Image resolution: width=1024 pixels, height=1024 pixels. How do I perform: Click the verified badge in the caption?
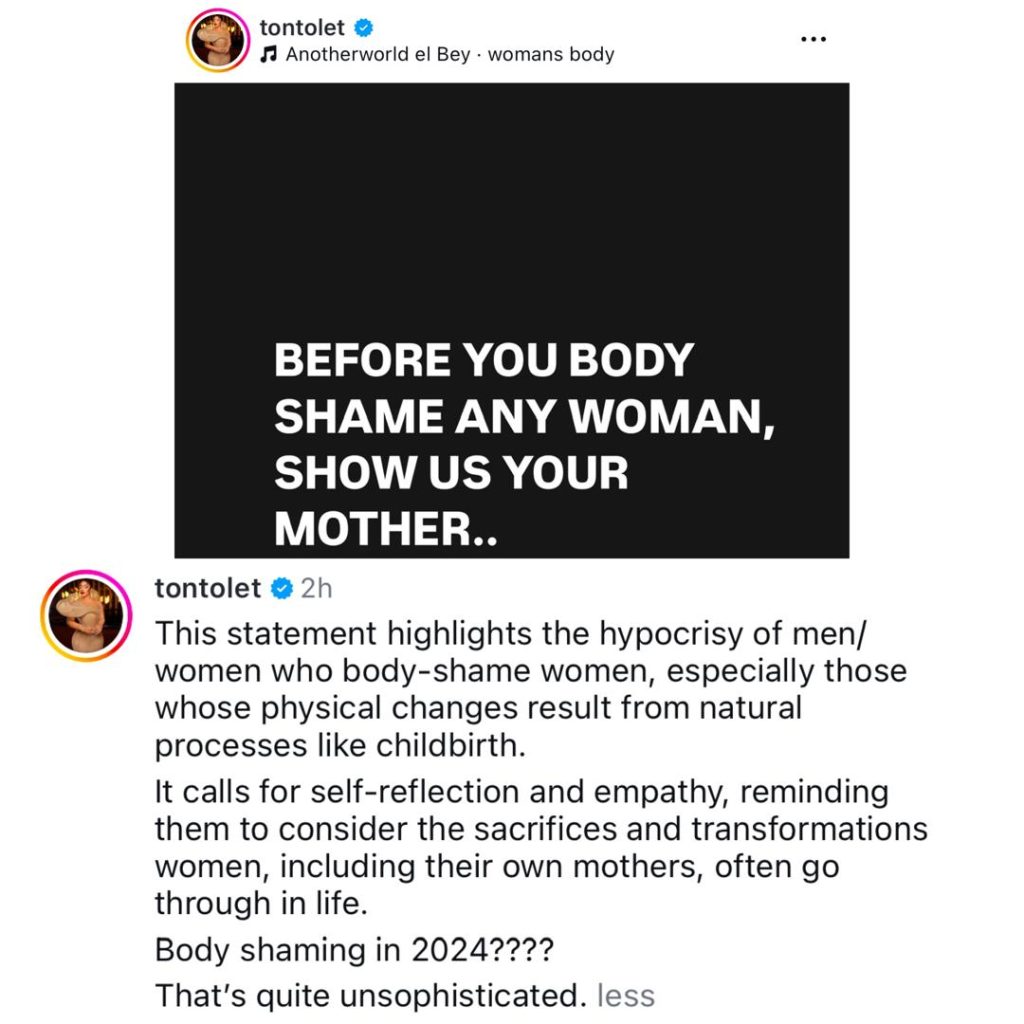point(282,588)
